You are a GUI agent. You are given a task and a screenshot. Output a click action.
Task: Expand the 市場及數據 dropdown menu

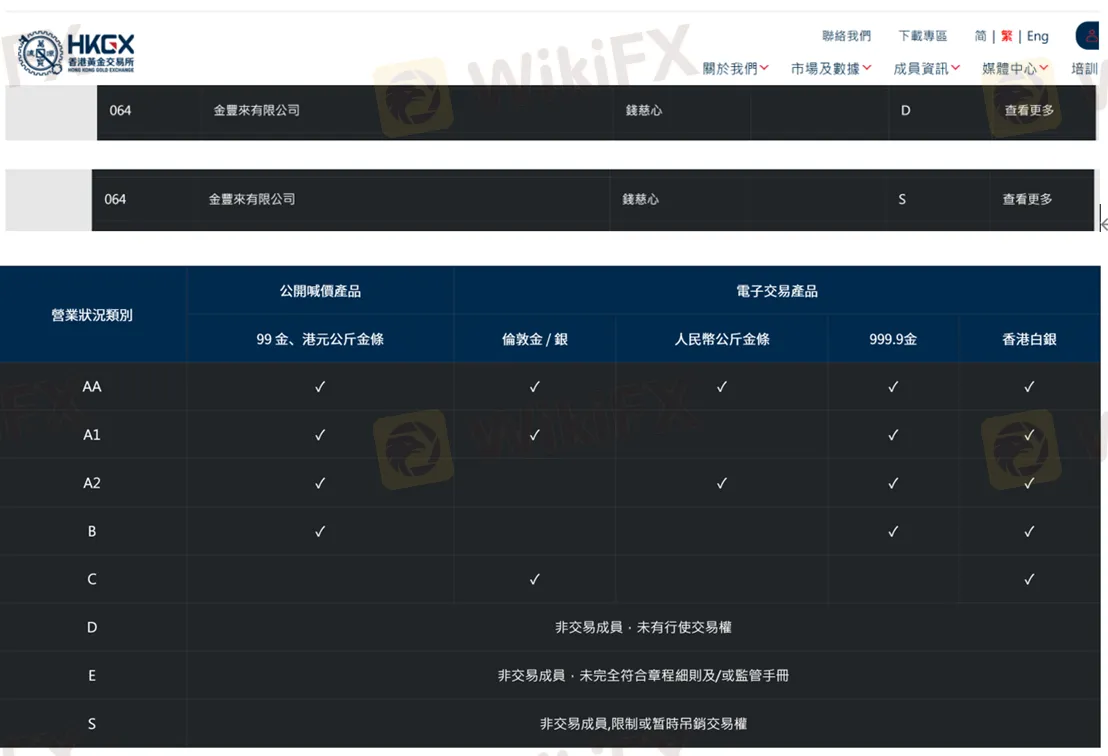(830, 69)
